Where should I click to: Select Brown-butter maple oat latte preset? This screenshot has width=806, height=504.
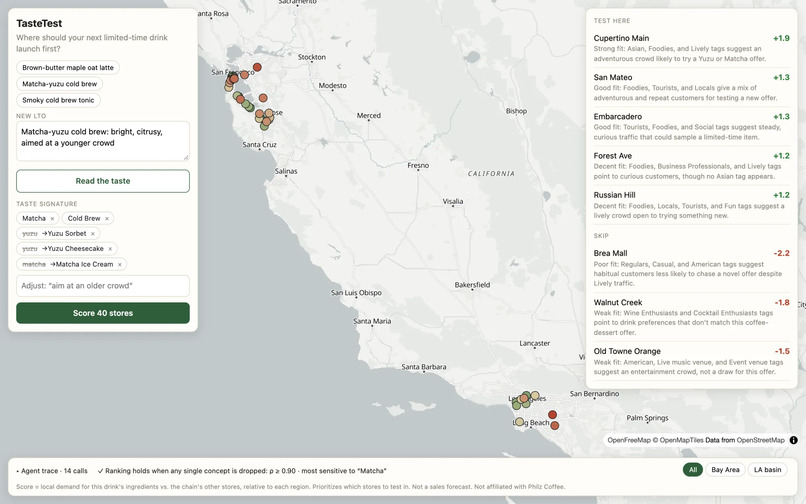click(x=68, y=67)
